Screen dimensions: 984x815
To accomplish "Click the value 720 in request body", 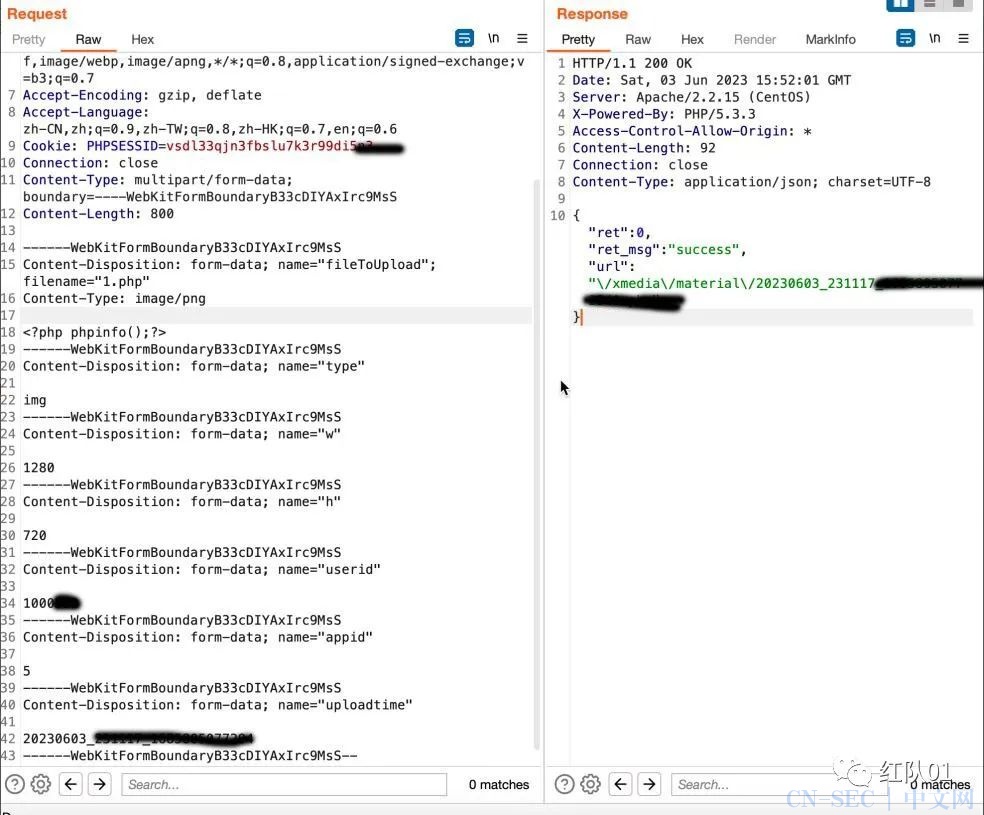I will tap(35, 536).
